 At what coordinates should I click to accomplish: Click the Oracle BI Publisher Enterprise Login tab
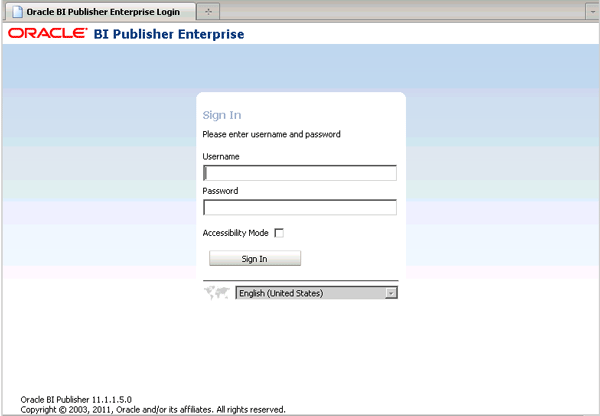click(x=100, y=11)
